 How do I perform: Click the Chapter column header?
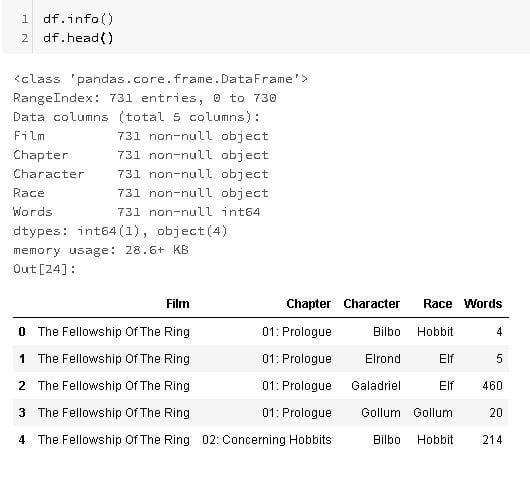308,303
